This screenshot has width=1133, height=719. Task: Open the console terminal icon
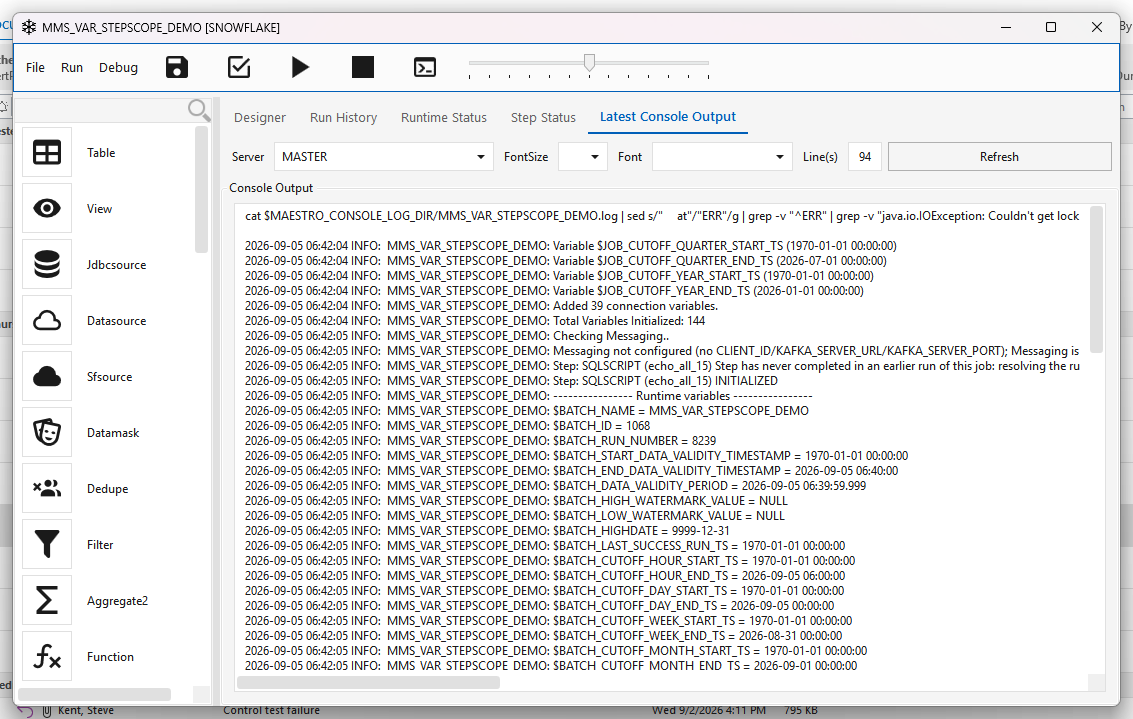click(x=425, y=67)
